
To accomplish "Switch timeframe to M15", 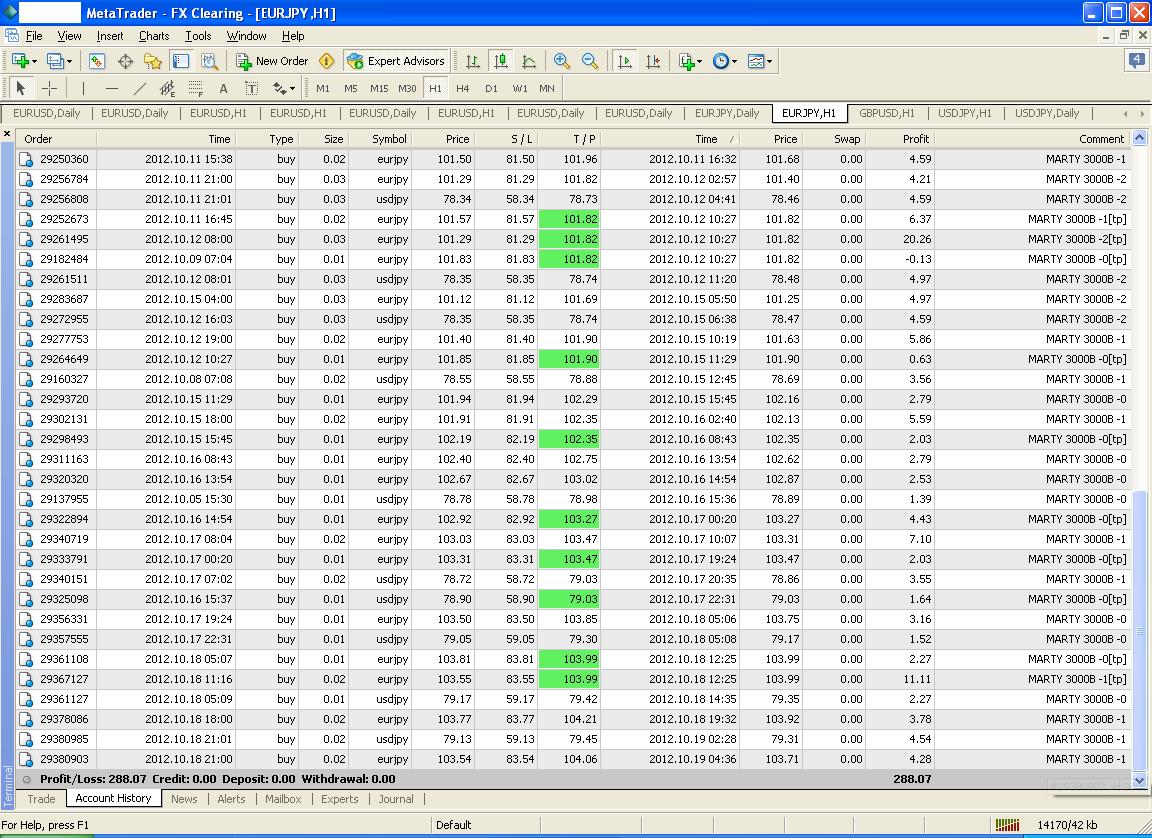I will (379, 88).
